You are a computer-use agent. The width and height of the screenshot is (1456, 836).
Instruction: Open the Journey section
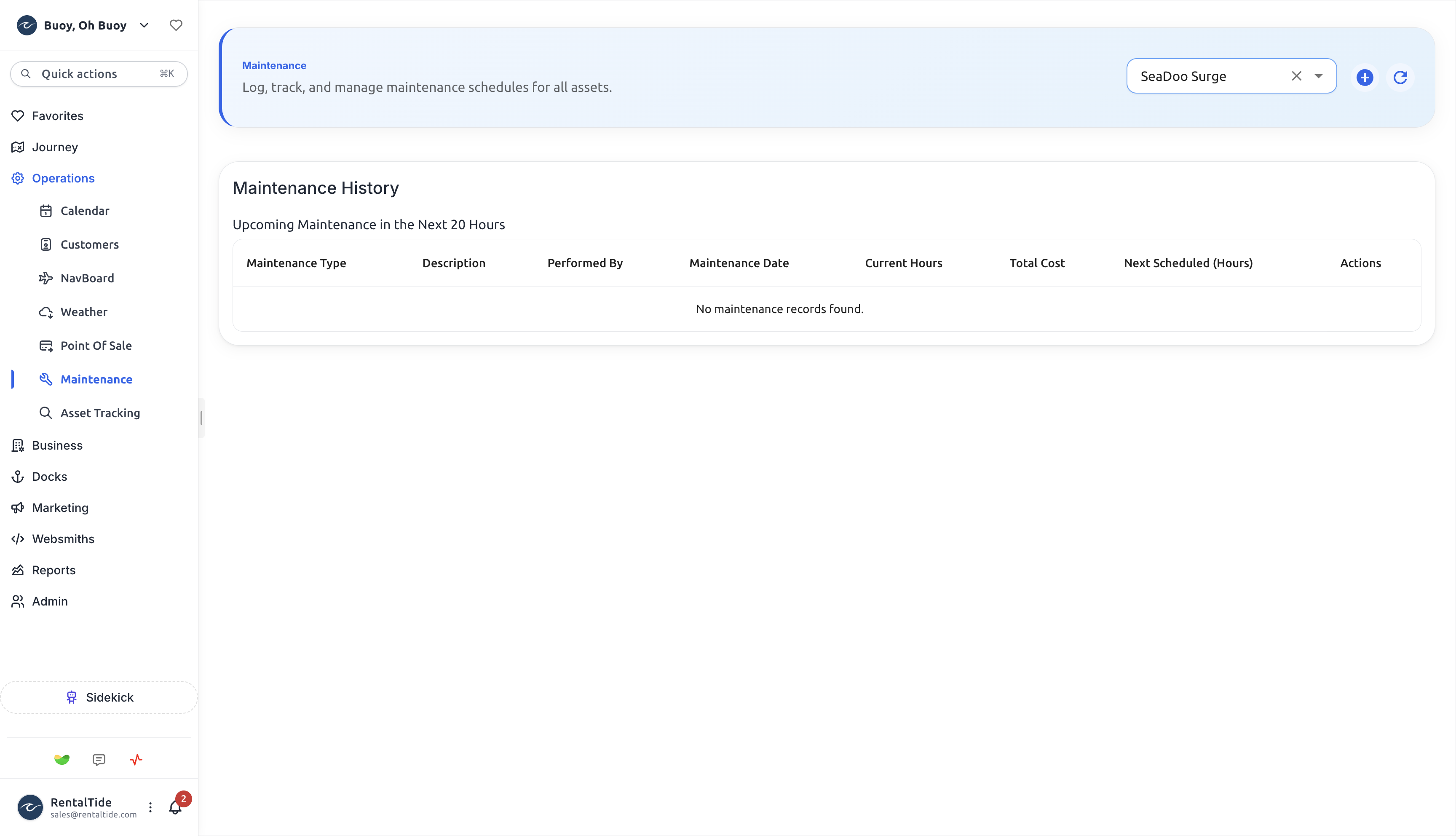click(54, 147)
